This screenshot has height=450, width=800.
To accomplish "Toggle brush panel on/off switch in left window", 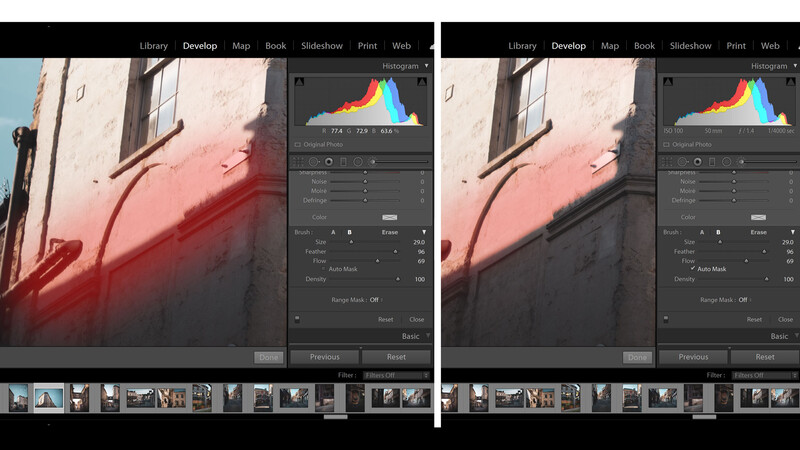I will (x=297, y=319).
